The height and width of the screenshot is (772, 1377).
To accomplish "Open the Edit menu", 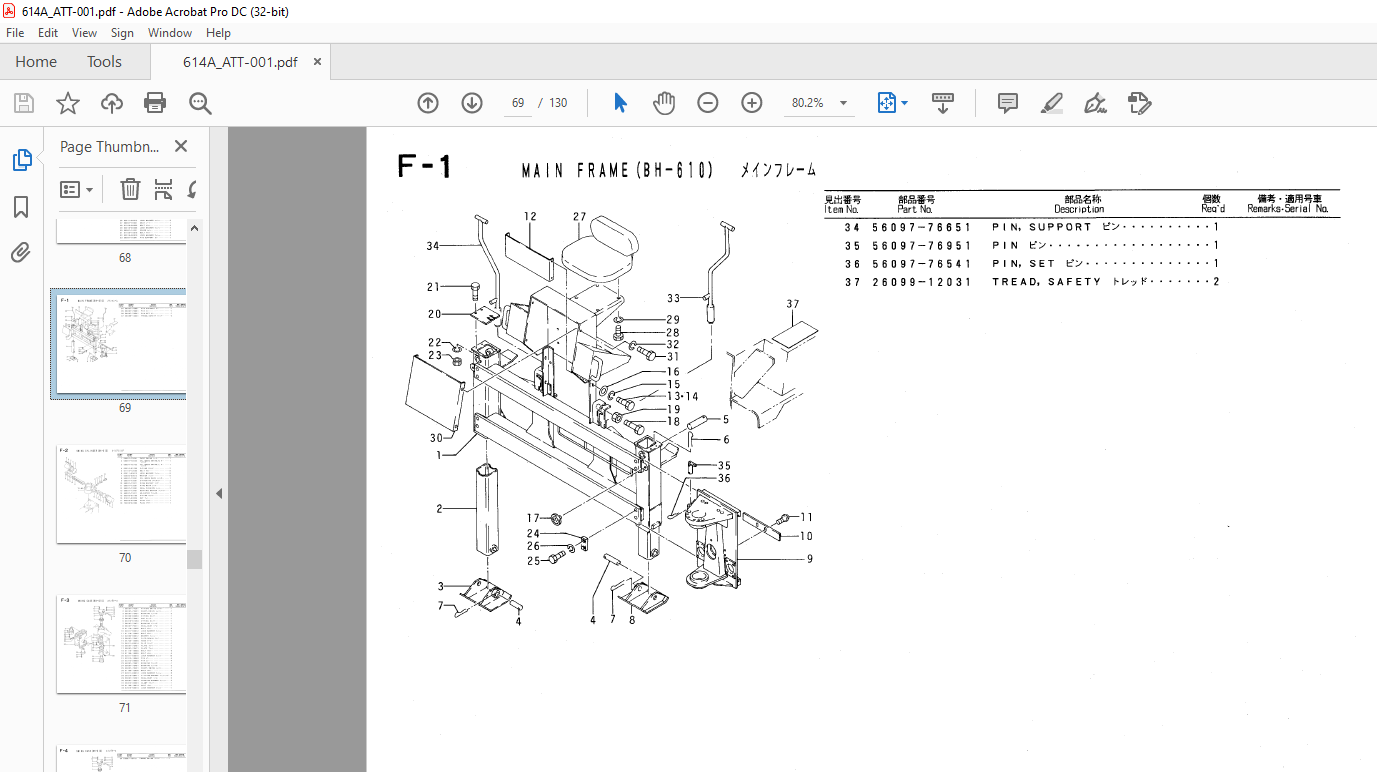I will [x=48, y=33].
